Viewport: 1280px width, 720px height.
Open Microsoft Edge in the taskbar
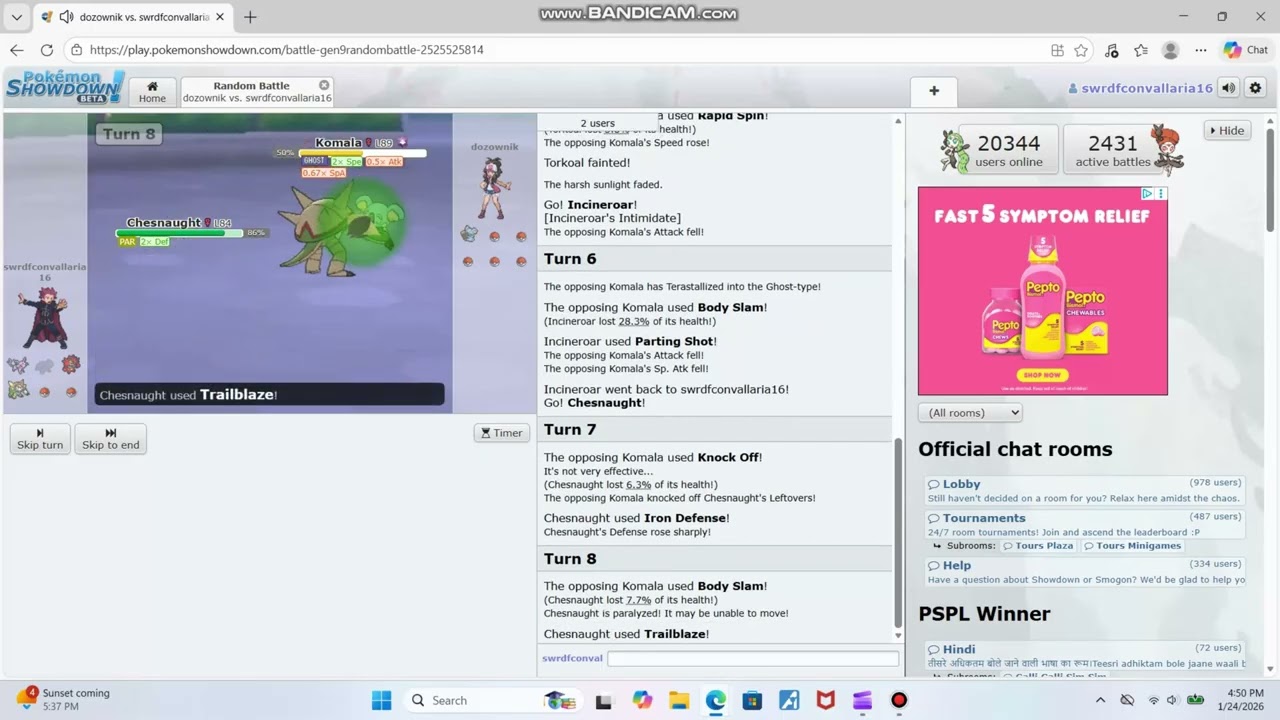tap(716, 700)
